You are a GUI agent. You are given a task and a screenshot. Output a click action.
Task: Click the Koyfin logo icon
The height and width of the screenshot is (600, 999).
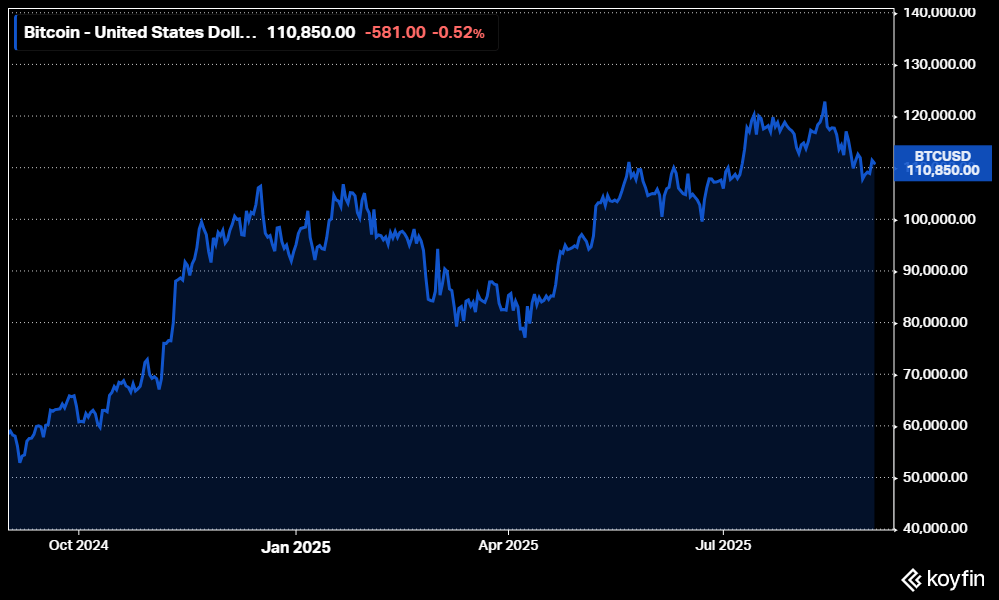tap(911, 578)
